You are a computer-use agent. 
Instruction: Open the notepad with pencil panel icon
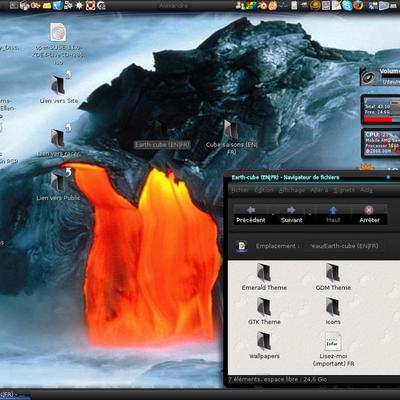click(337, 5)
